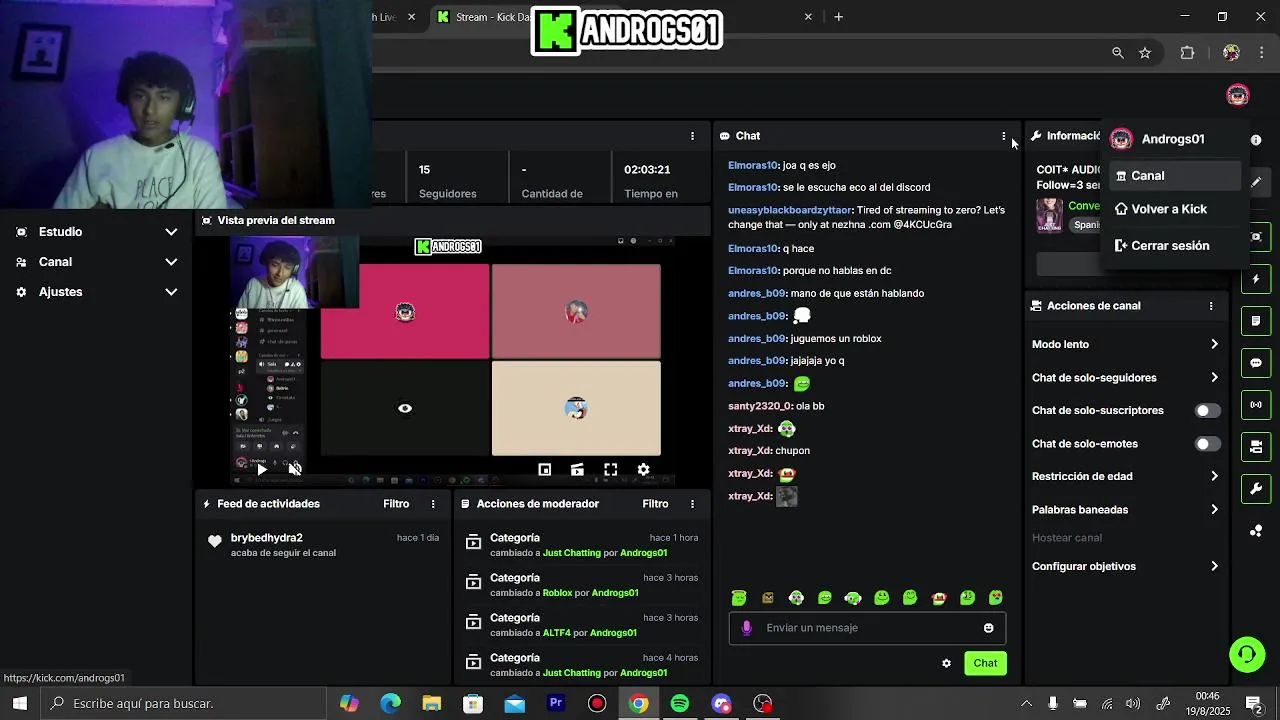The image size is (1280, 720).
Task: Click broadcast signal icon in right sidebar
Action: tap(1256, 405)
